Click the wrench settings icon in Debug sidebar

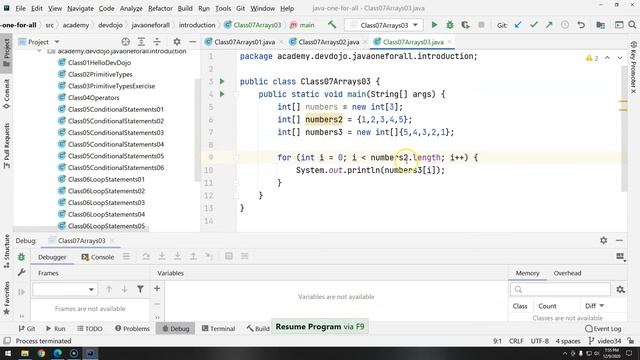point(21,272)
